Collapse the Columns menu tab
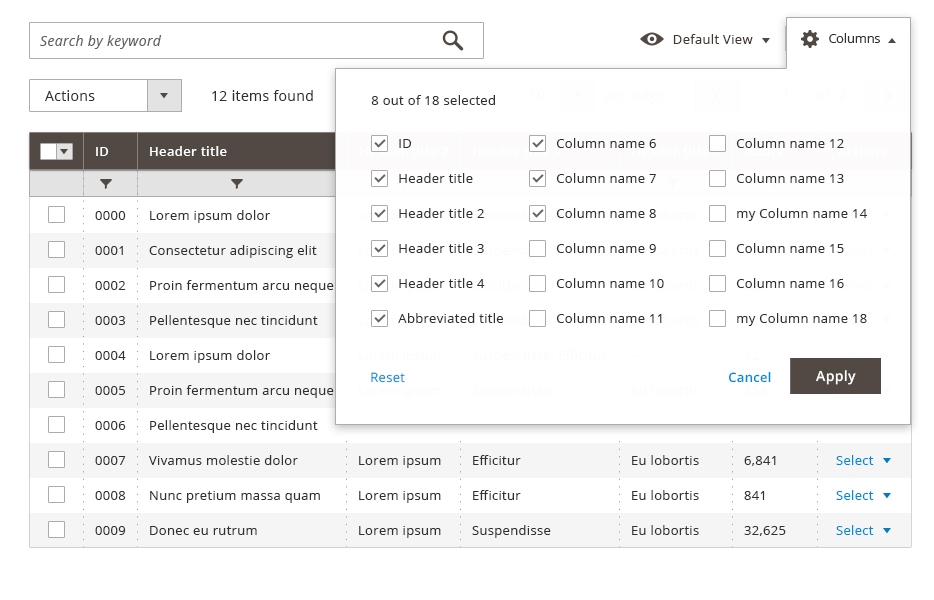 [848, 40]
